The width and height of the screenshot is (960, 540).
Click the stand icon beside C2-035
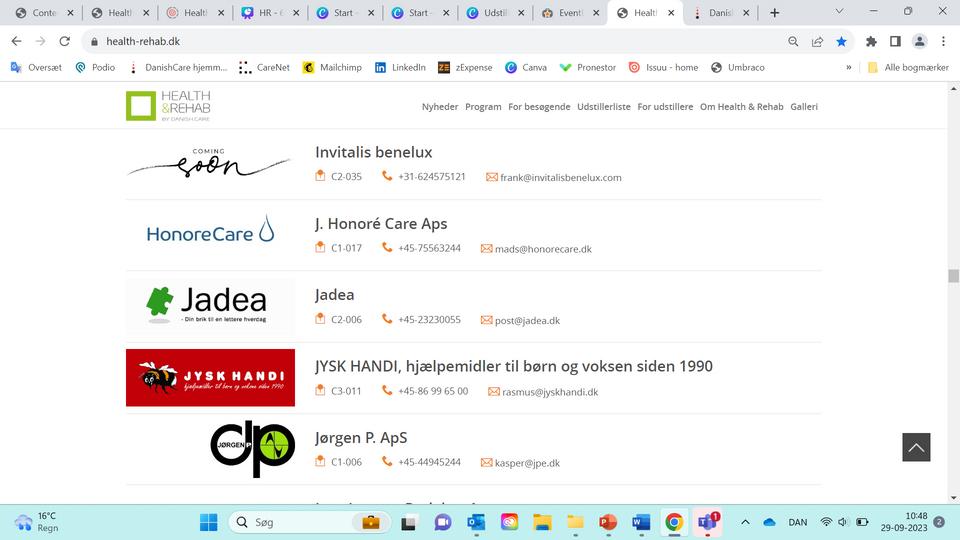coord(320,176)
